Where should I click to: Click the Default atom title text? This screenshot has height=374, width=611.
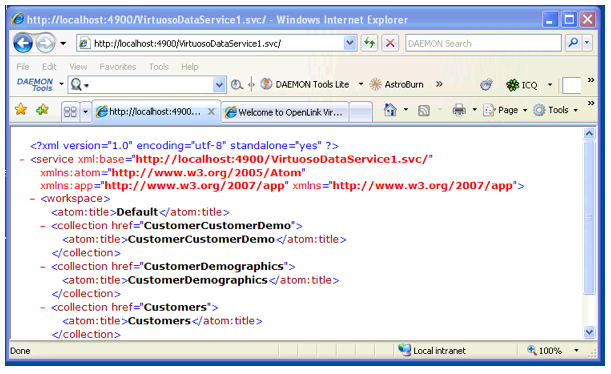[x=137, y=212]
